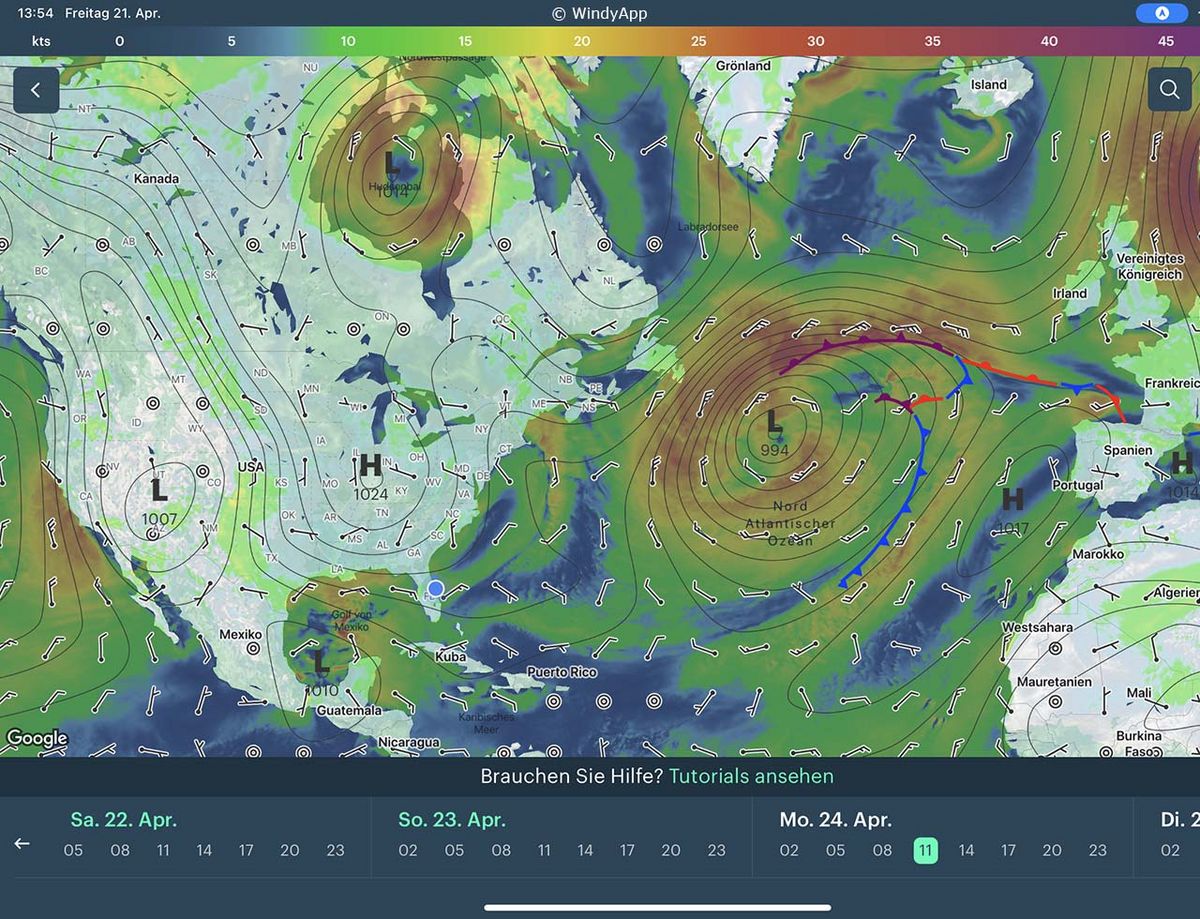Image resolution: width=1200 pixels, height=919 pixels.
Task: Tap the Spanien map label
Action: 1128,450
